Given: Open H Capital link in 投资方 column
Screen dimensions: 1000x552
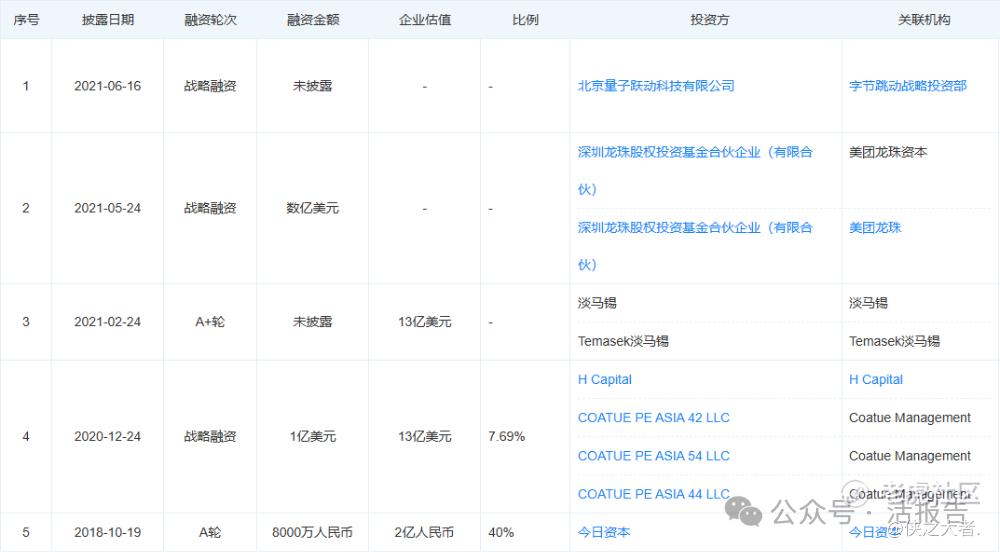Looking at the screenshot, I should [605, 379].
